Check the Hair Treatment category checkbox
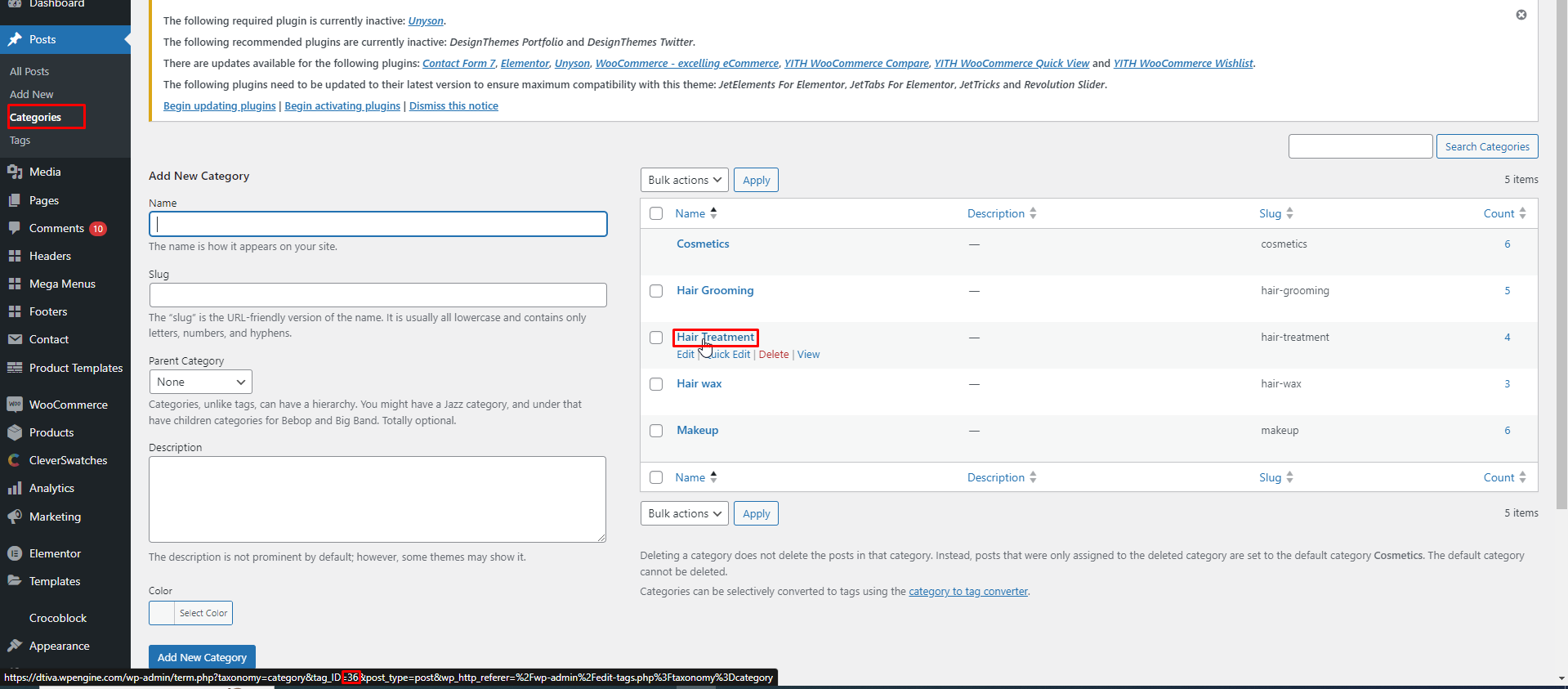 pyautogui.click(x=656, y=338)
